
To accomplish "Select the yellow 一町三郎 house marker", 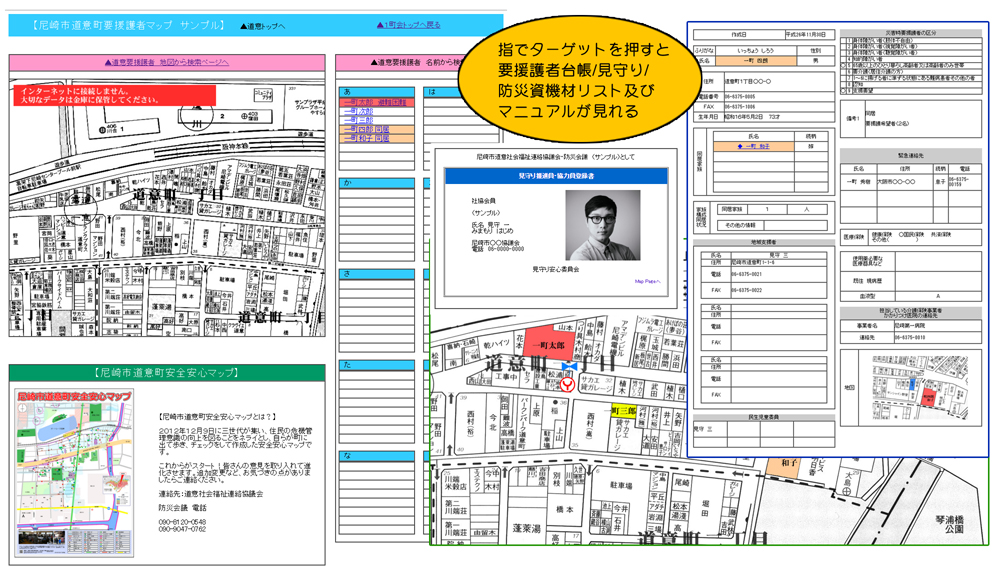I will 625,410.
